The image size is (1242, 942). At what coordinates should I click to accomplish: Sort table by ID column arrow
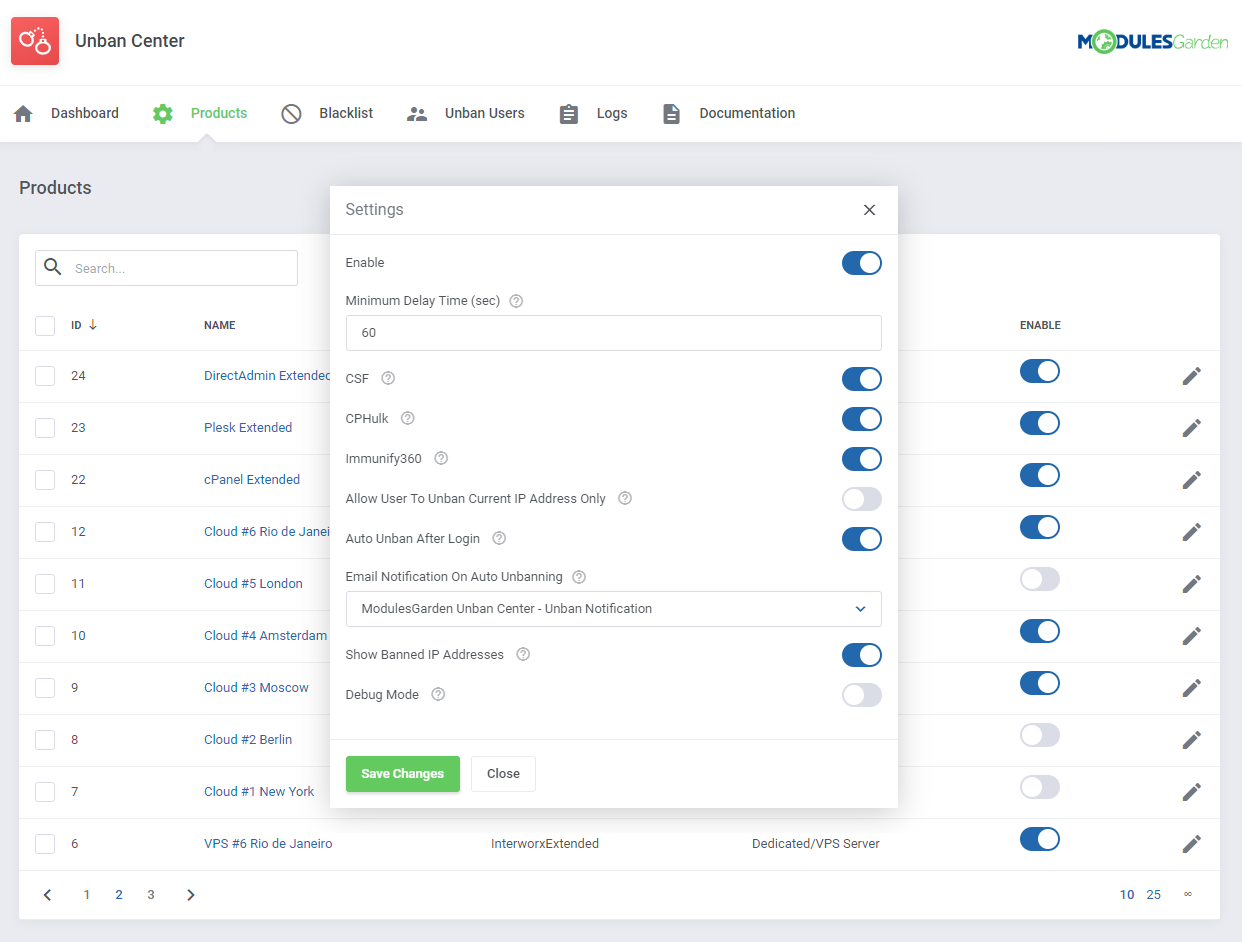pos(93,325)
